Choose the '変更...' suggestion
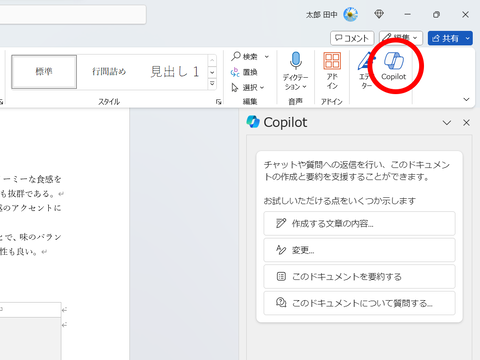The height and width of the screenshot is (360, 480). click(x=359, y=250)
